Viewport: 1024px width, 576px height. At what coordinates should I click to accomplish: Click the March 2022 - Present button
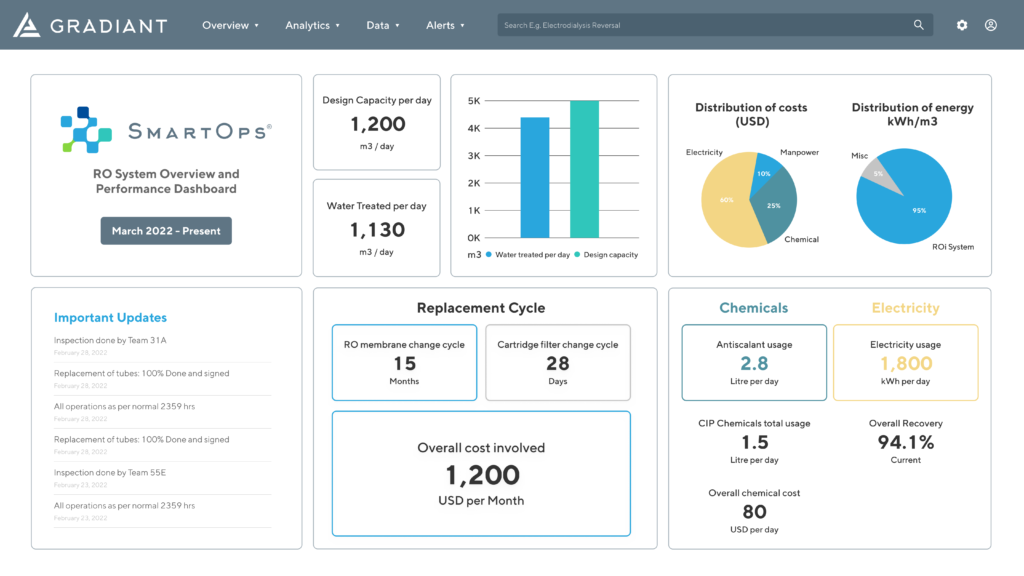(166, 231)
